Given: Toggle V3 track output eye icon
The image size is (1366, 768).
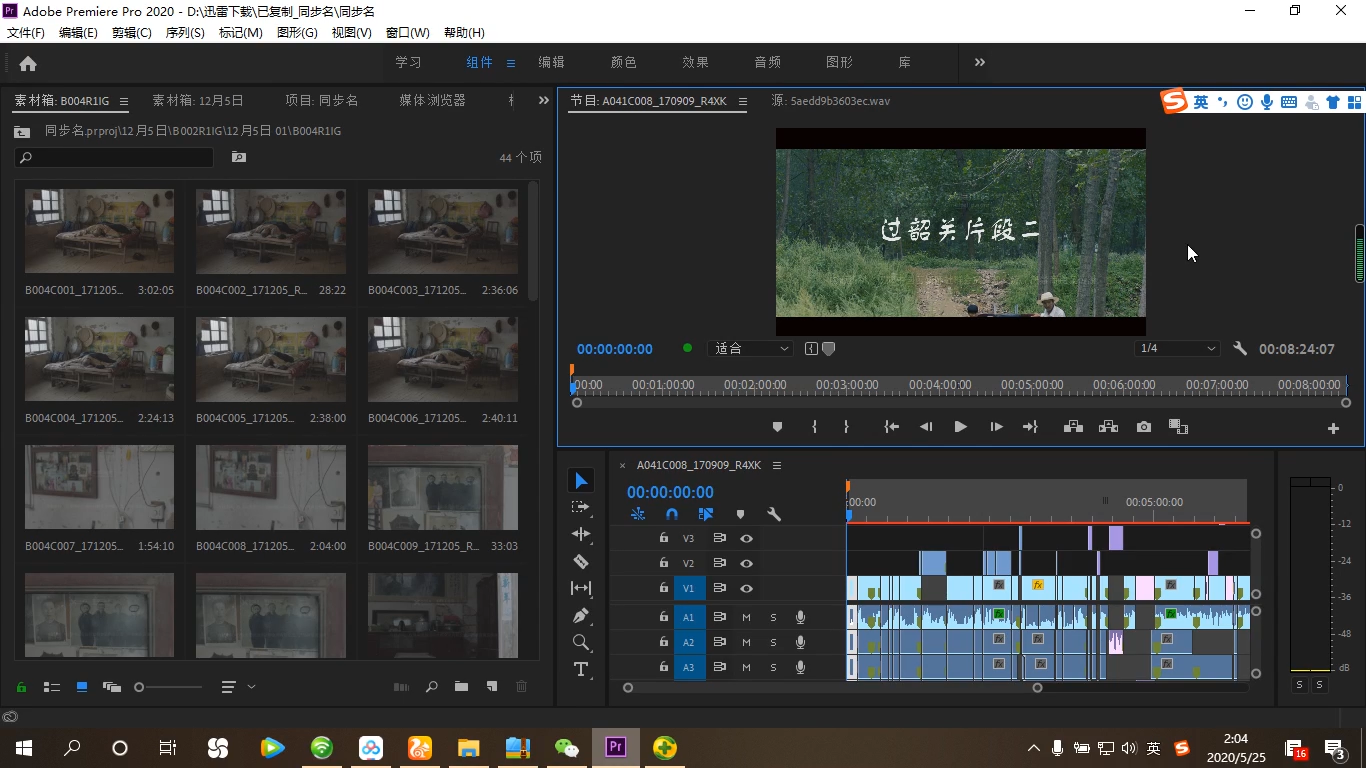Looking at the screenshot, I should point(746,538).
